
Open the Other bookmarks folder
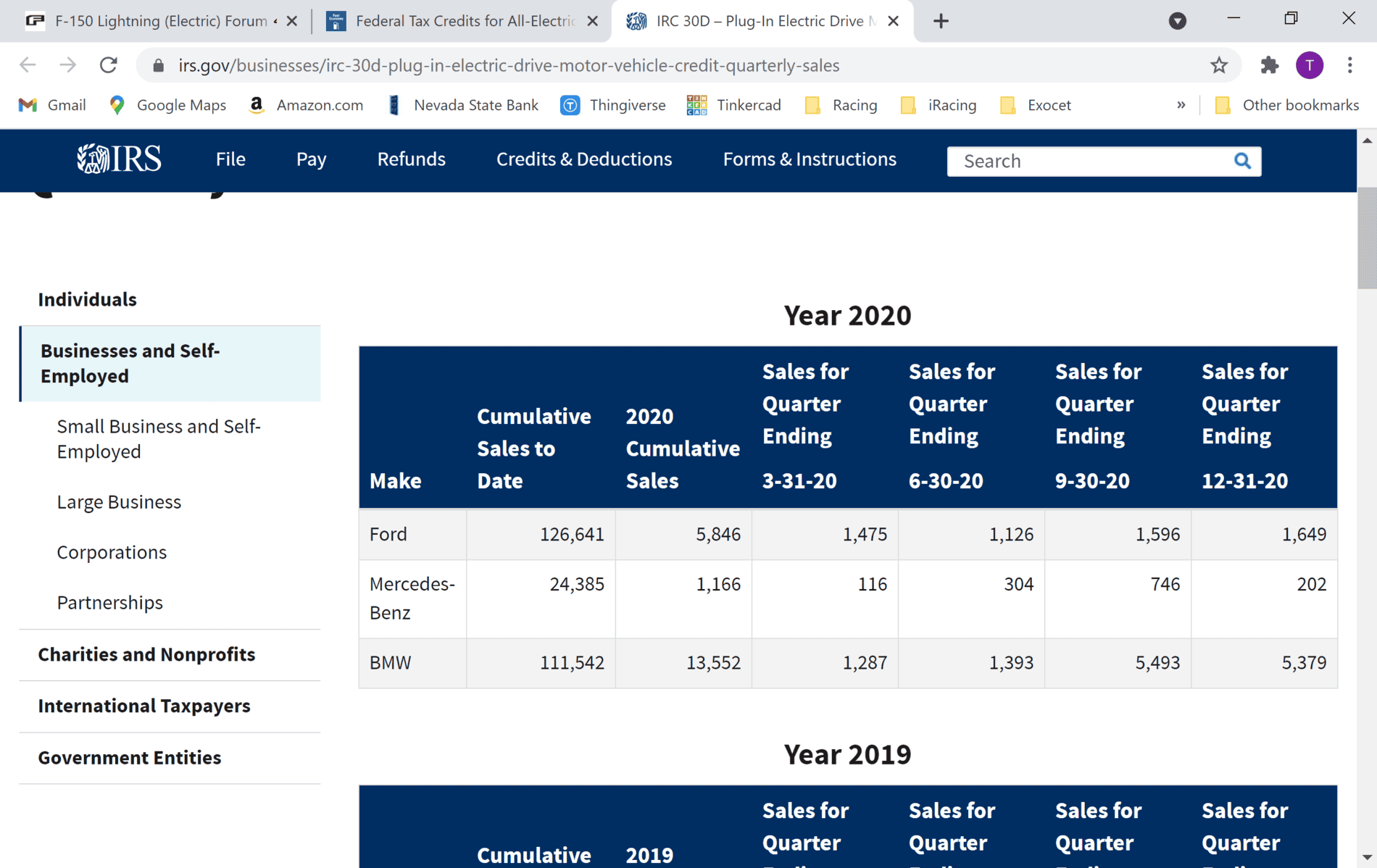[1287, 105]
